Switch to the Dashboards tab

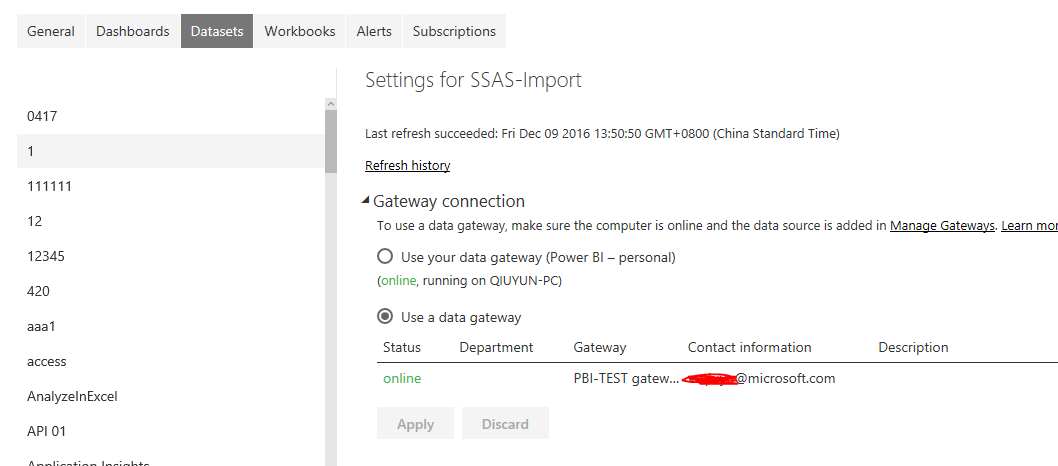pyautogui.click(x=133, y=31)
